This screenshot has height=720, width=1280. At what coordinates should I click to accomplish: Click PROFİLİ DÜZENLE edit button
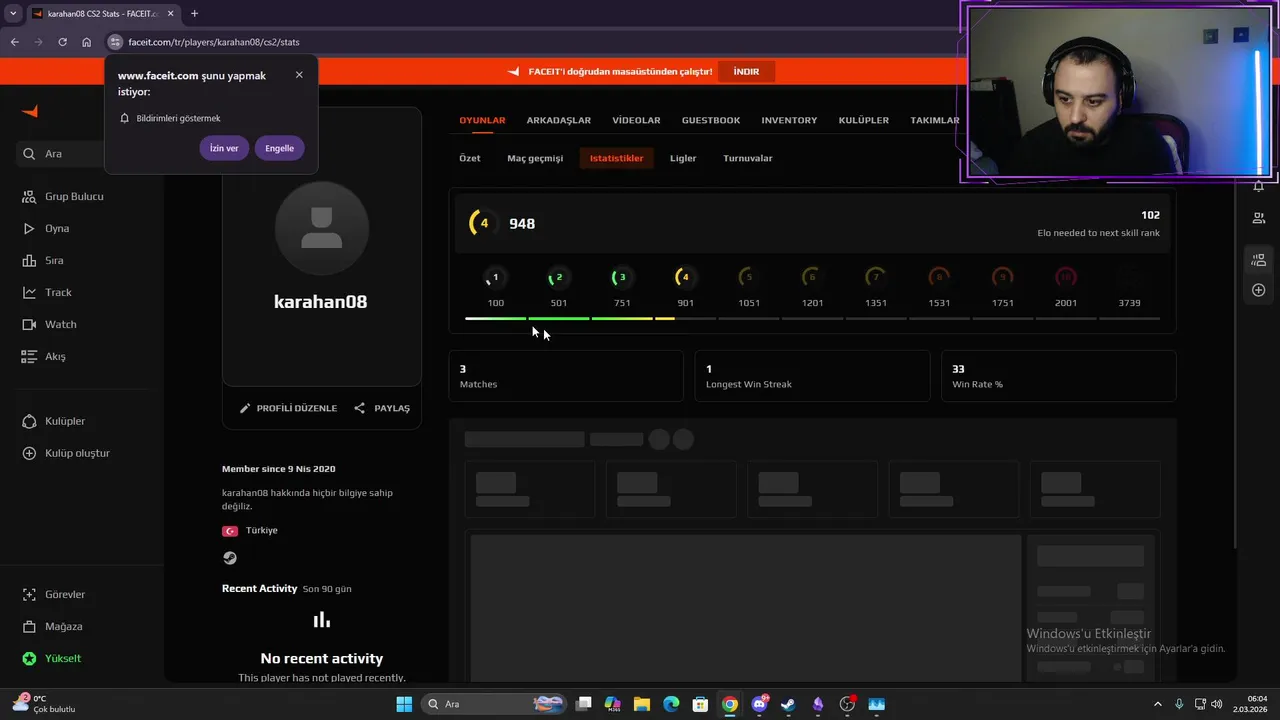(x=288, y=408)
